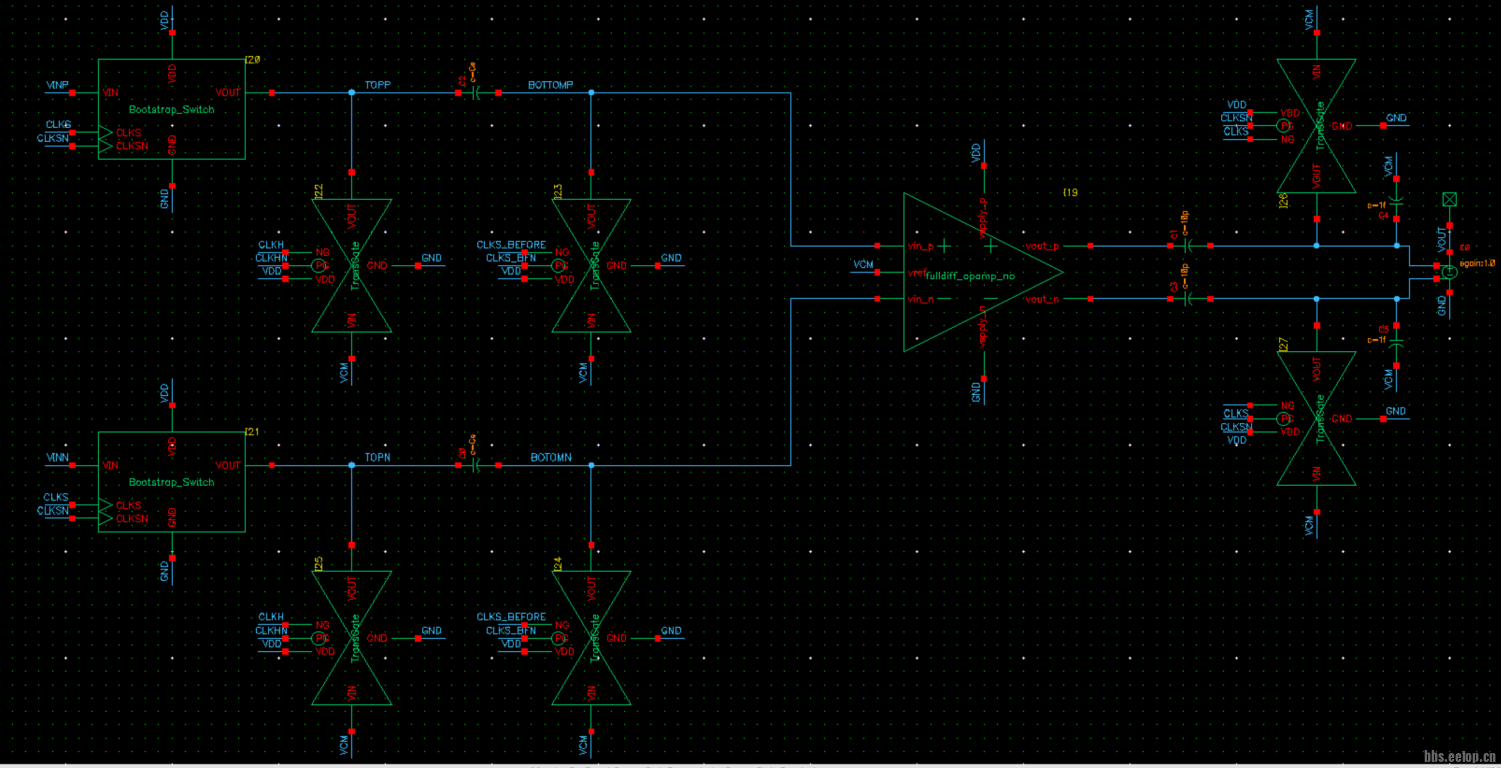Select TransGate symbol I25
Viewport: 1501px width, 768px height.
tap(352, 638)
